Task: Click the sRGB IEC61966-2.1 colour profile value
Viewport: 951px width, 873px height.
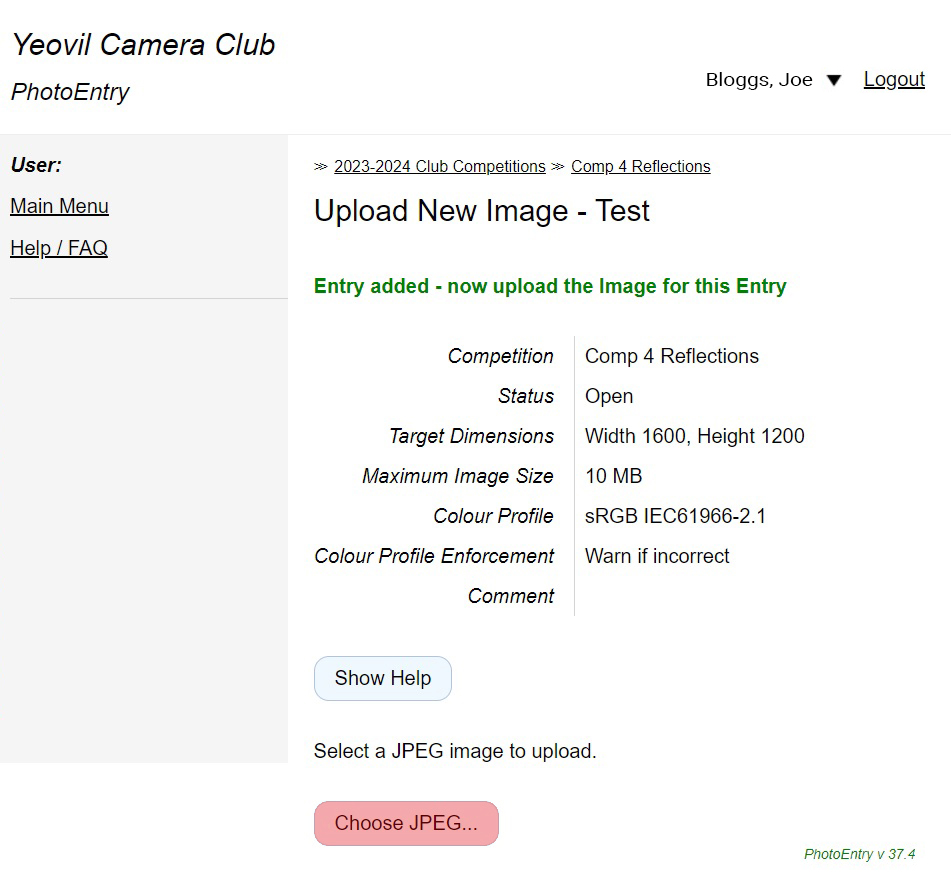Action: [675, 516]
